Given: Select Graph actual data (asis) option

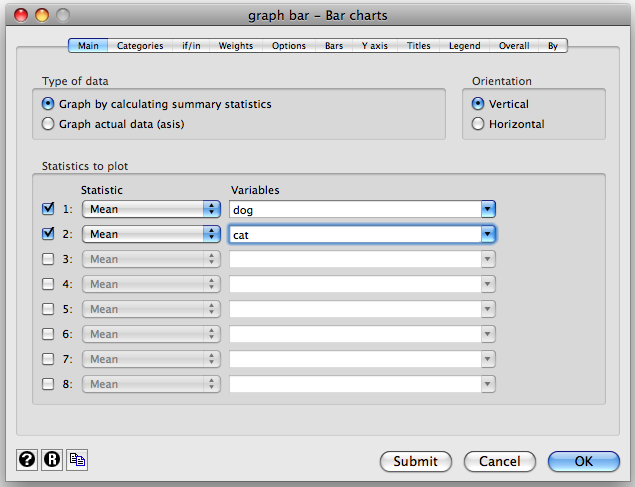Looking at the screenshot, I should coord(48,124).
